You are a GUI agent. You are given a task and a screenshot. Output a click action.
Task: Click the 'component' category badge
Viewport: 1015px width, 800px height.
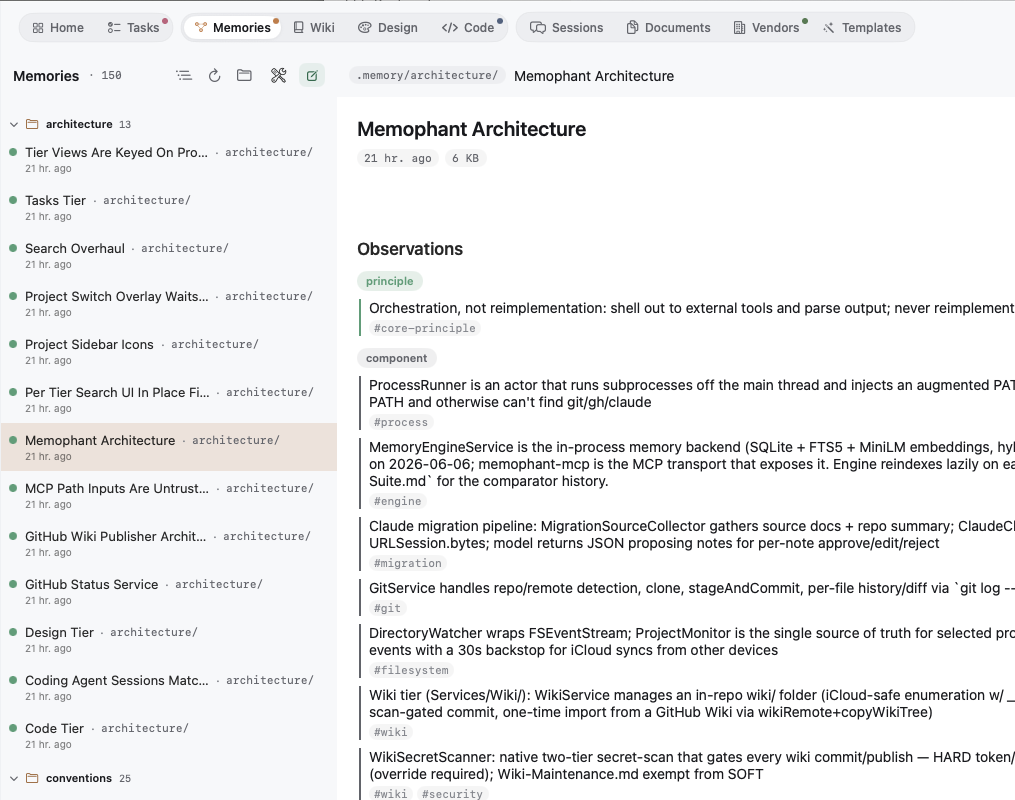click(397, 359)
